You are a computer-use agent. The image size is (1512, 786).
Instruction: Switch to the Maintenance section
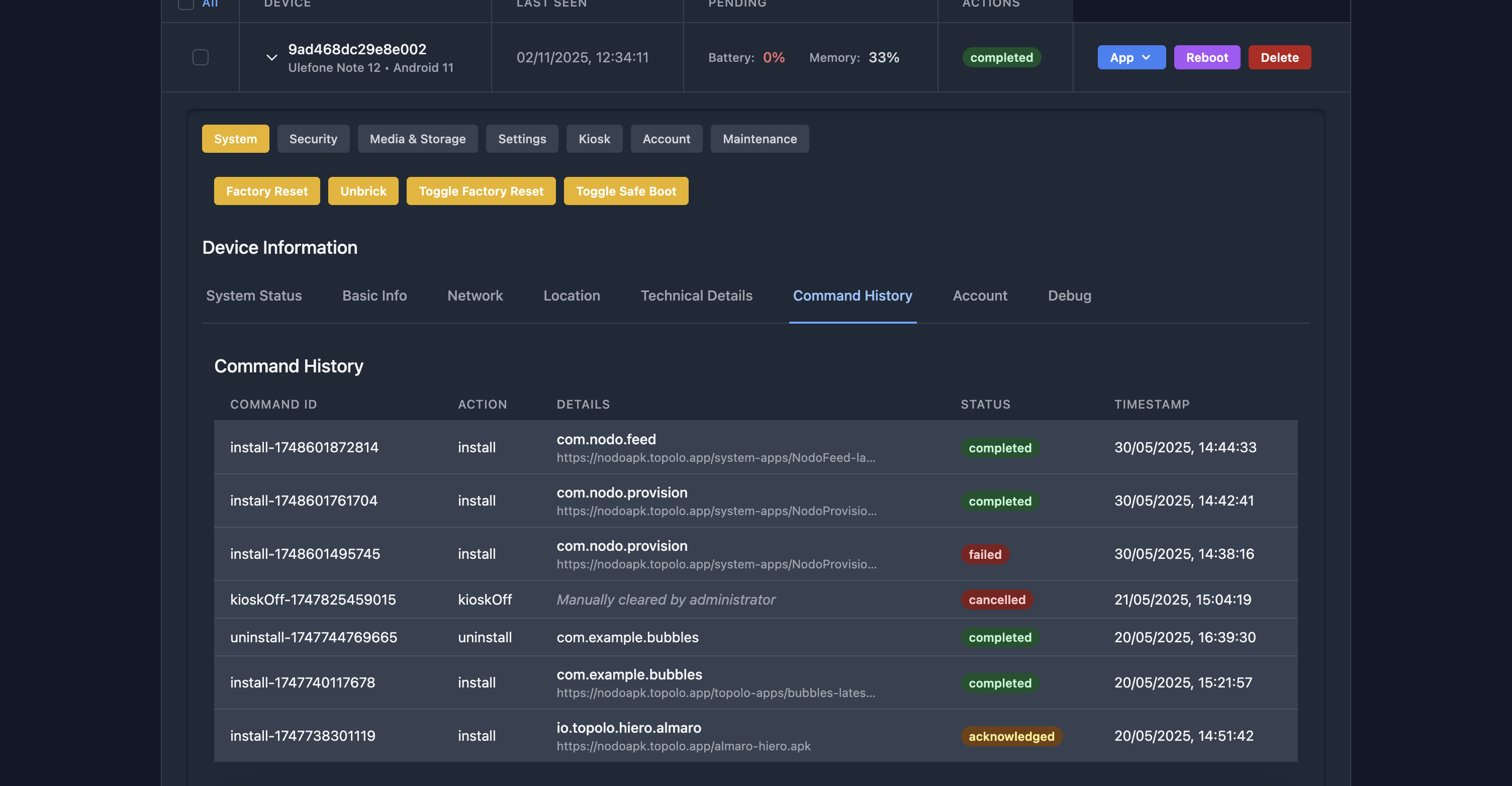coord(760,139)
